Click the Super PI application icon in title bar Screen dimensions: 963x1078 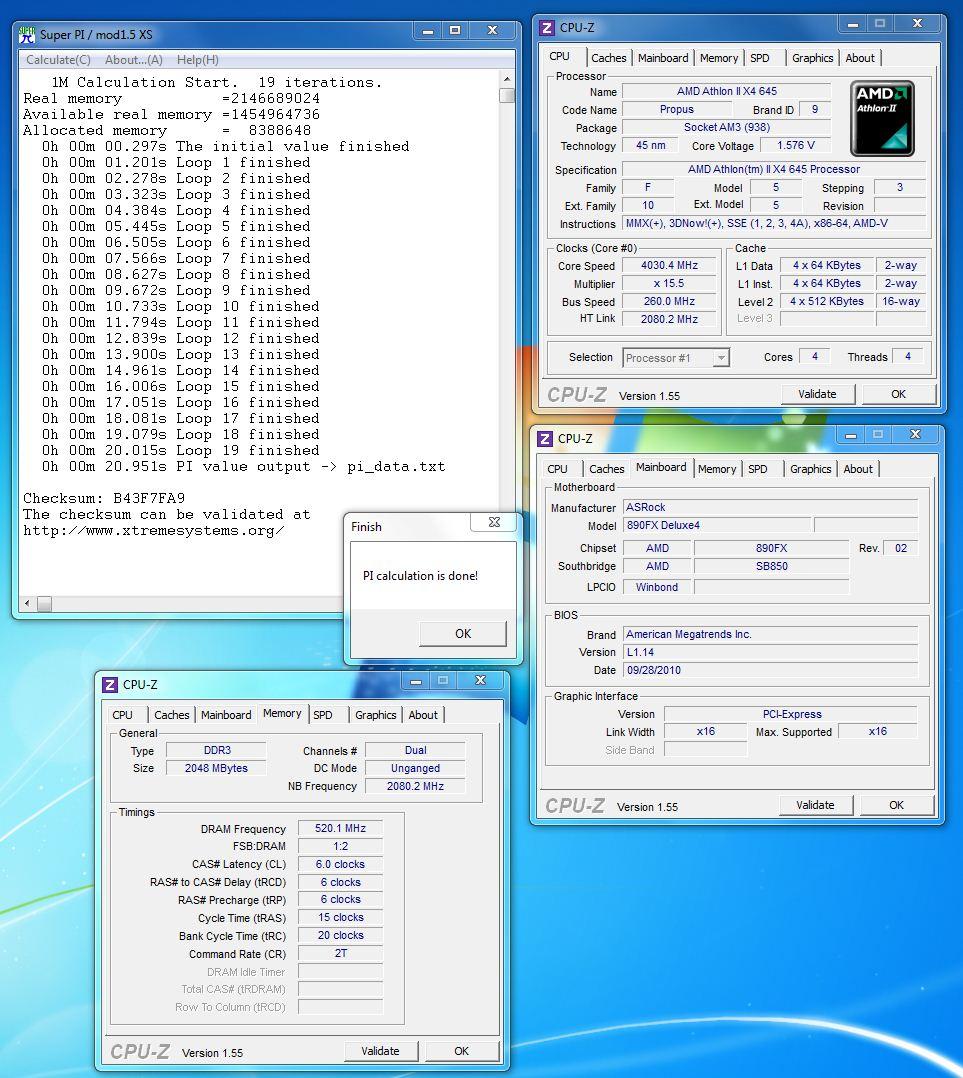tap(27, 34)
